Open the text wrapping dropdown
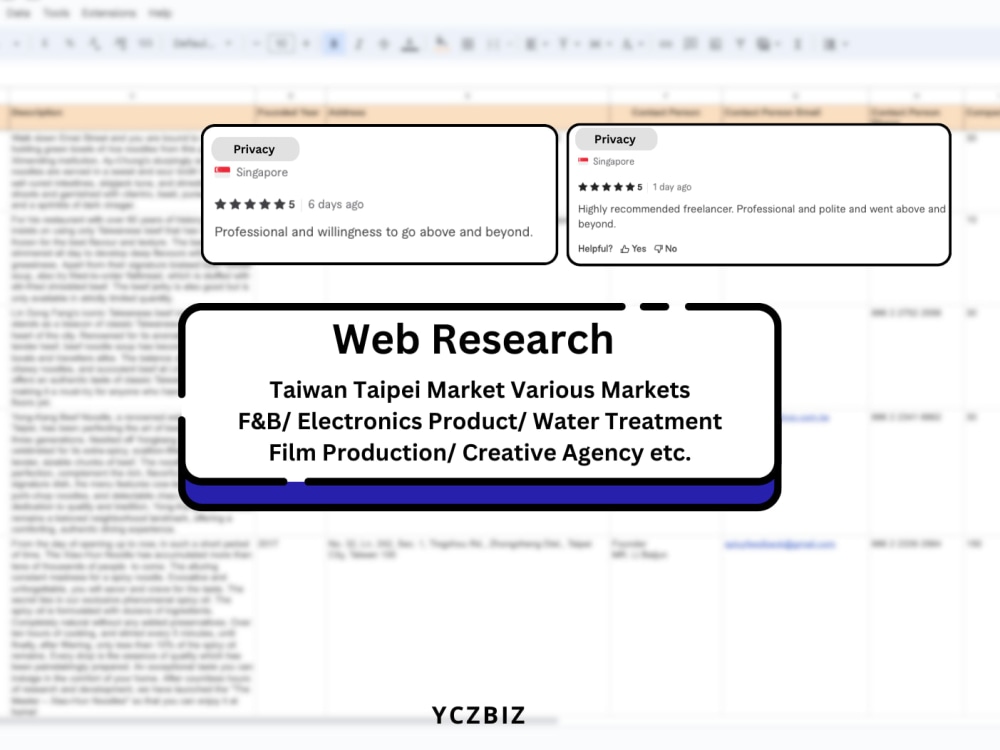 point(599,44)
